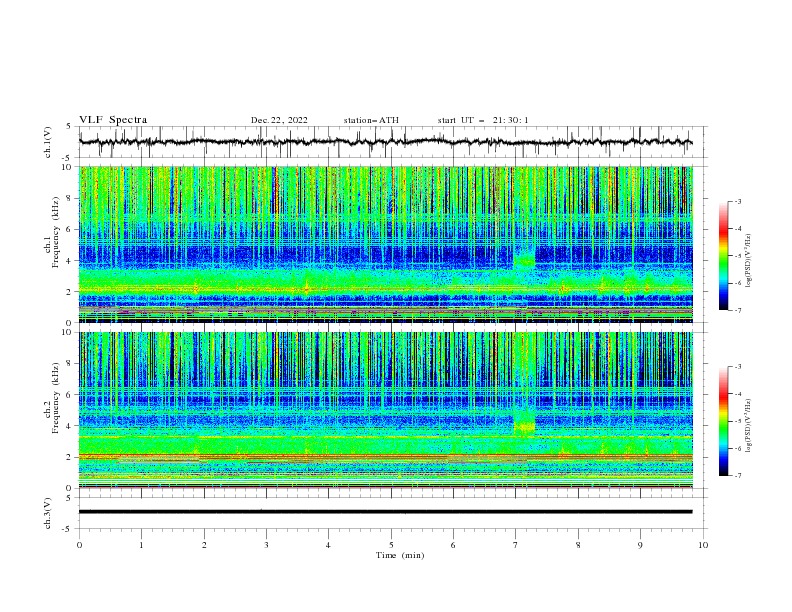Click the "10" tick on the time axis
The height and width of the screenshot is (612, 792).
[703, 545]
